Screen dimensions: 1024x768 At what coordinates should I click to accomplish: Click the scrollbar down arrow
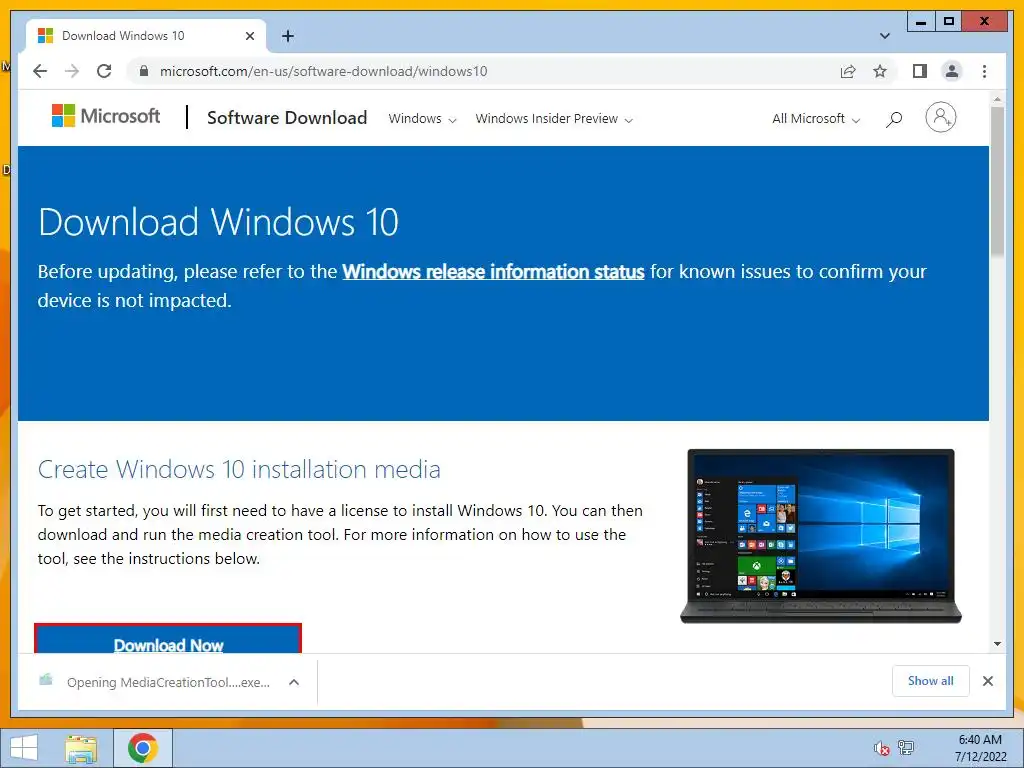997,644
